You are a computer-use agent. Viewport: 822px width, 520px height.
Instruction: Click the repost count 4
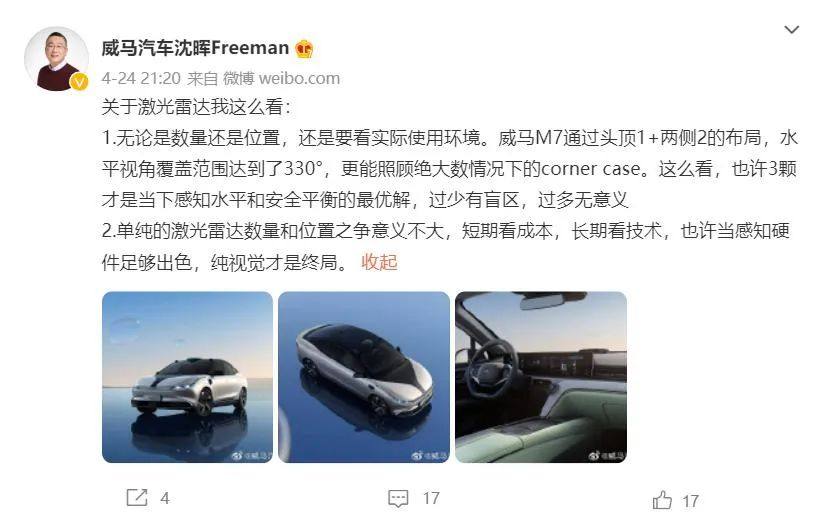(x=165, y=498)
